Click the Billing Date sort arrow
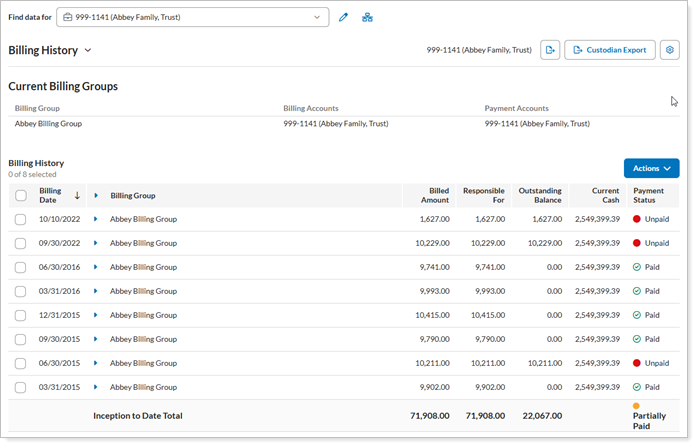This screenshot has width=697, height=447. pyautogui.click(x=77, y=196)
